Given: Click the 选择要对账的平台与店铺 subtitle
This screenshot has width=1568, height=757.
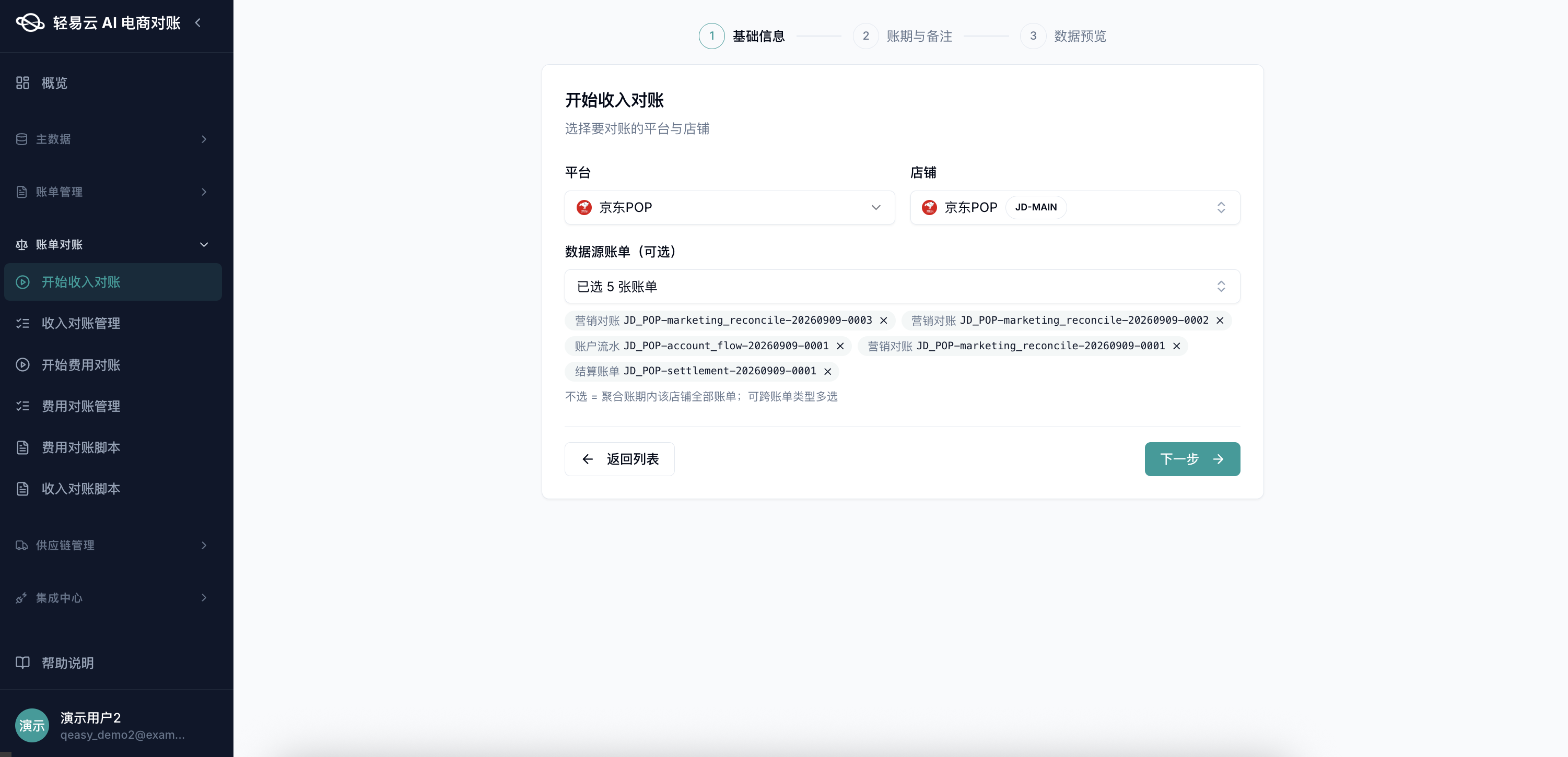Looking at the screenshot, I should [x=637, y=128].
